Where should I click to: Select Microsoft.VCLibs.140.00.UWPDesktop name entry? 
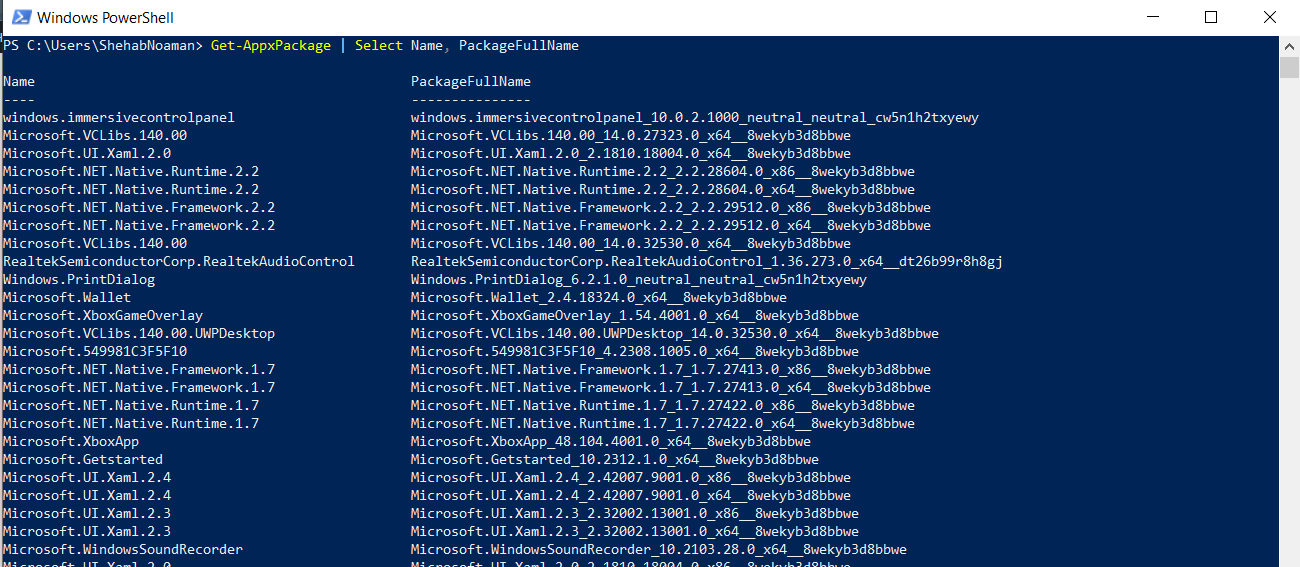(139, 334)
